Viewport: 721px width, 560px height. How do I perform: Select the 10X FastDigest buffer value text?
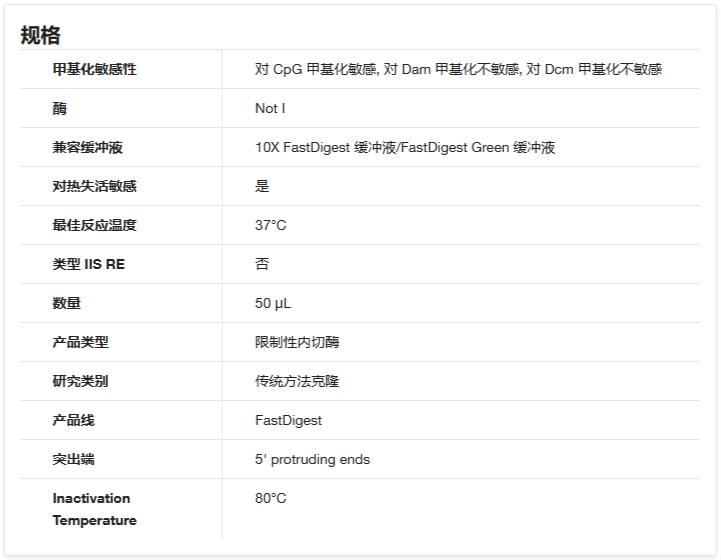pos(404,147)
